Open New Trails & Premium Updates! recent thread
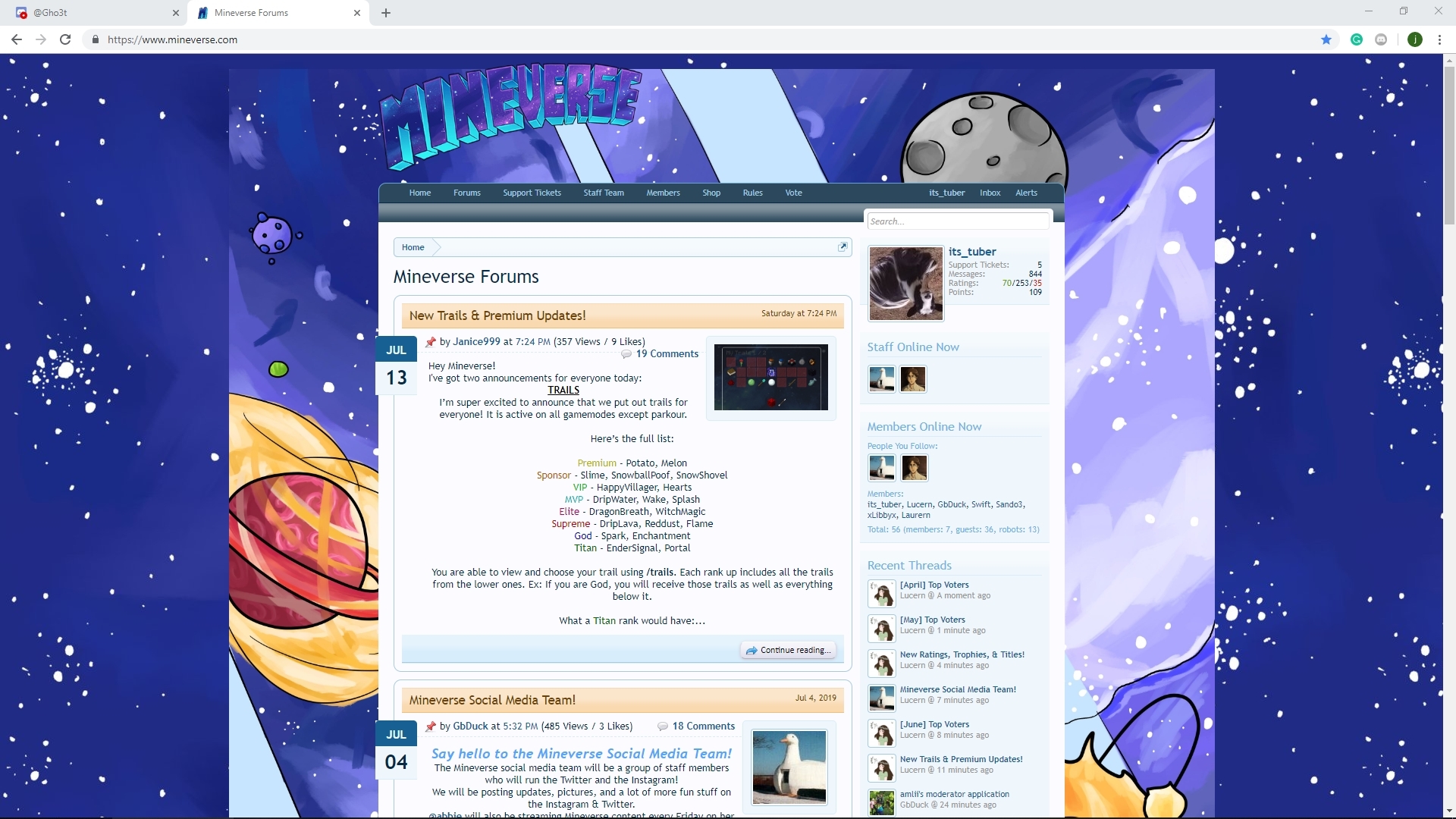The image size is (1456, 819). coord(962,759)
